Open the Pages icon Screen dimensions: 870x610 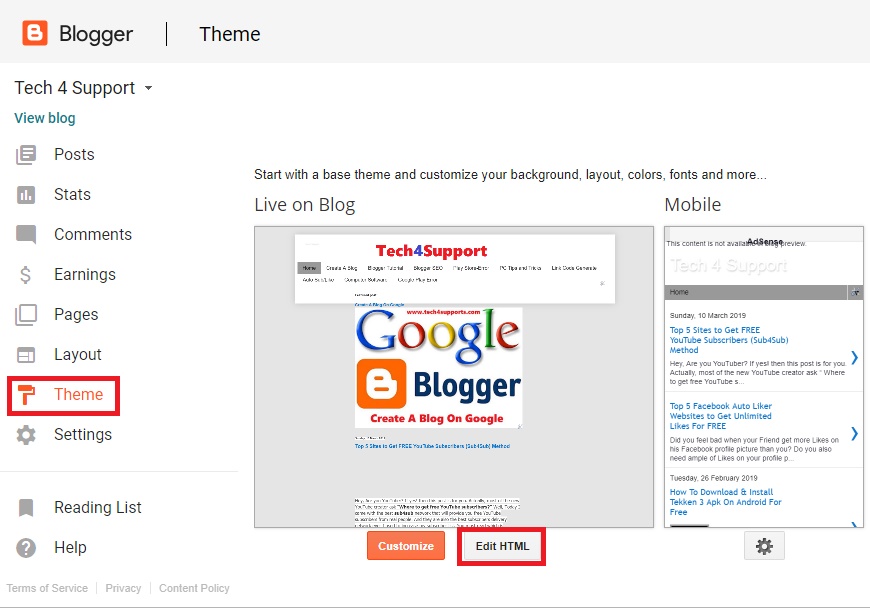coord(26,315)
